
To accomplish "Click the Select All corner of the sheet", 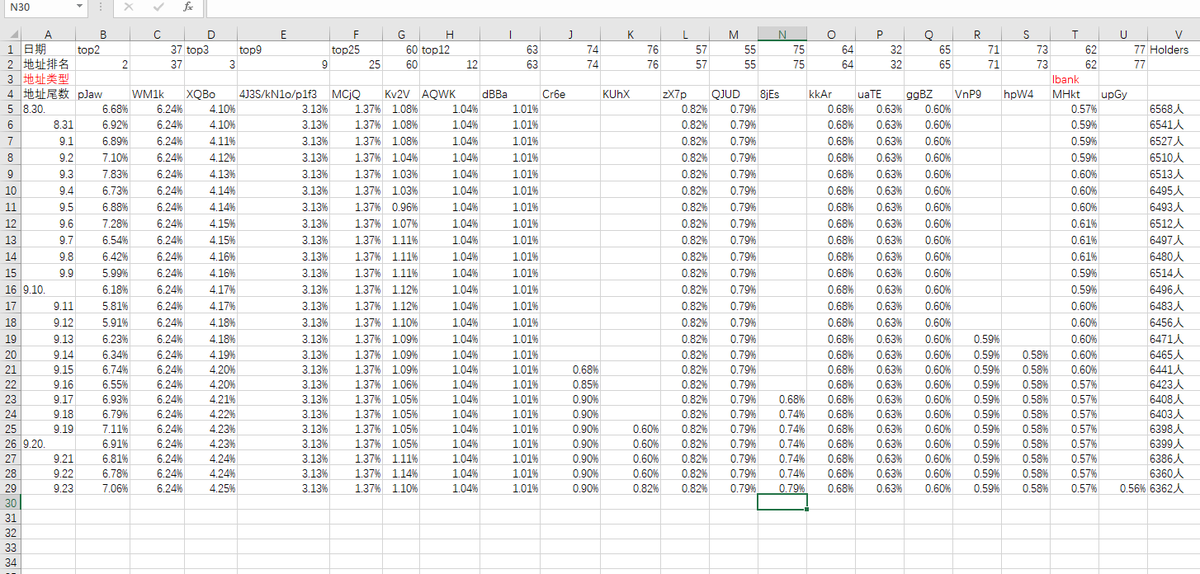I will point(10,35).
